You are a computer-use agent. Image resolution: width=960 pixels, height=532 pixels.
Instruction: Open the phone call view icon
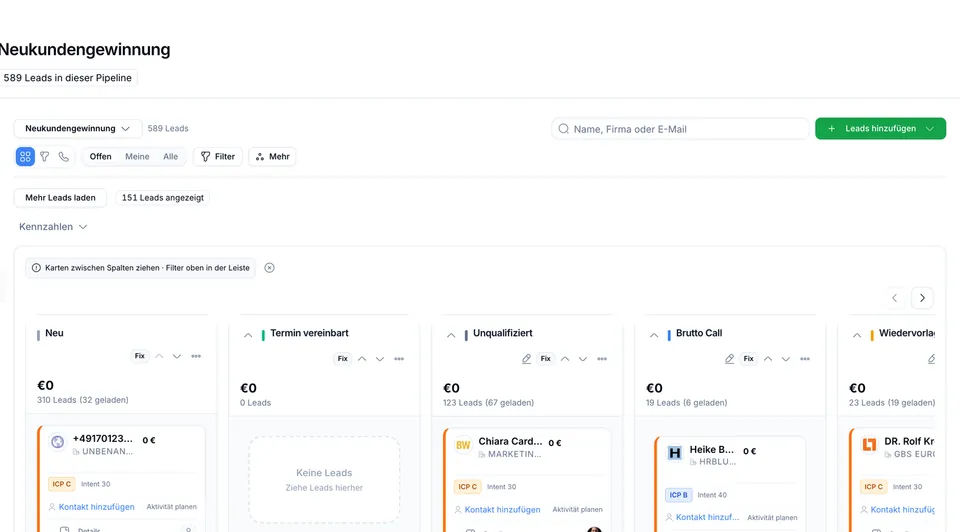click(x=64, y=157)
